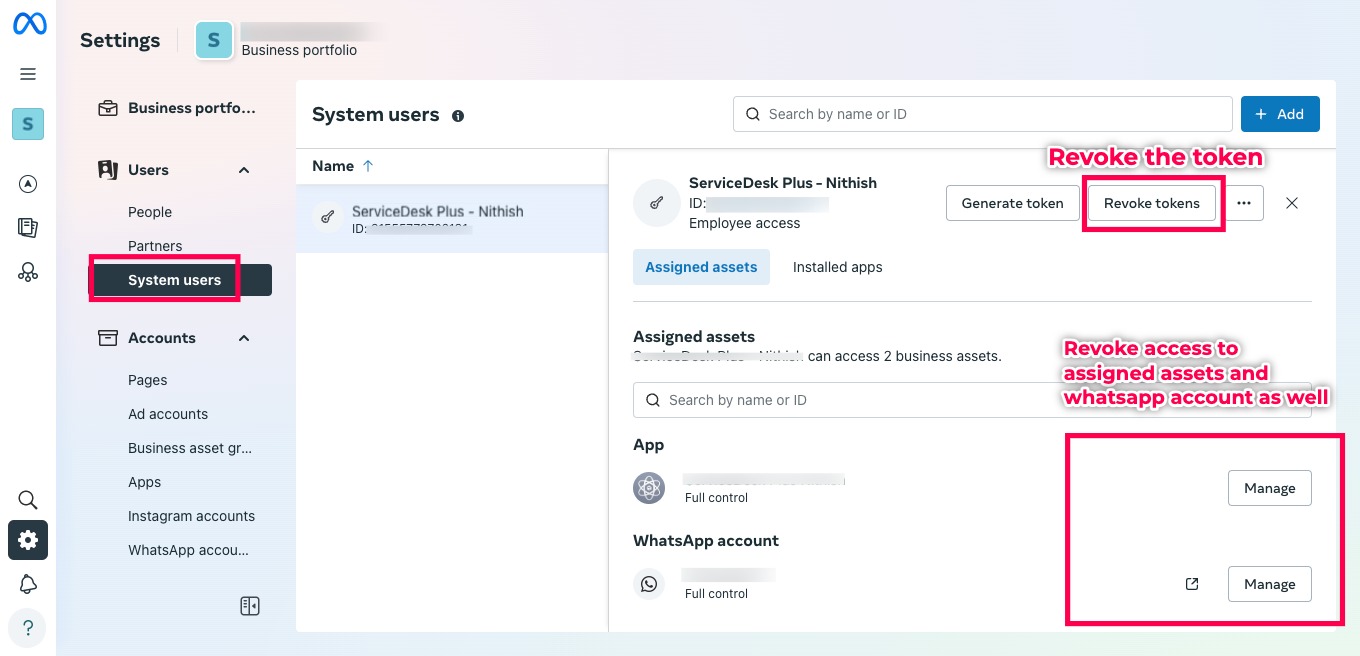Click the search magnifier in left rail
Viewport: 1360px width, 656px height.
(x=28, y=500)
